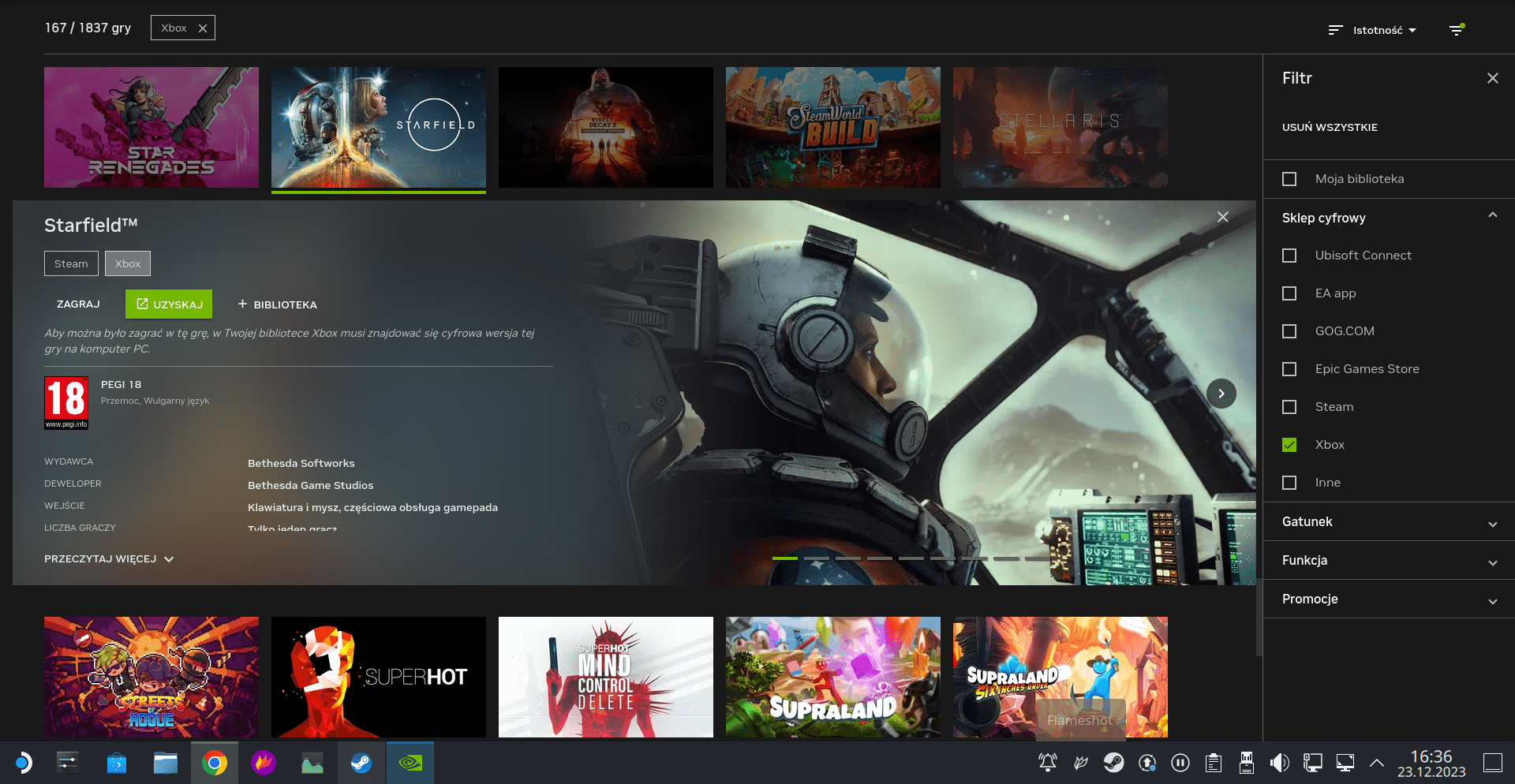Viewport: 1515px width, 784px height.
Task: Jump to second screenshot carousel indicator
Action: coord(817,558)
